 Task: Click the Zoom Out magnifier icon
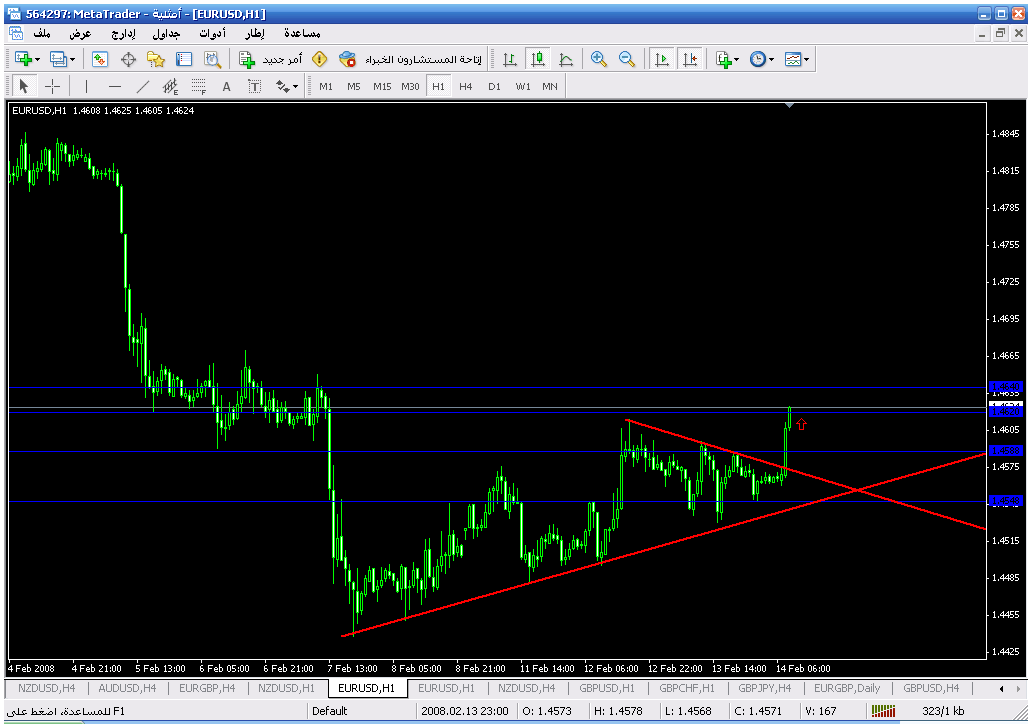tap(627, 60)
